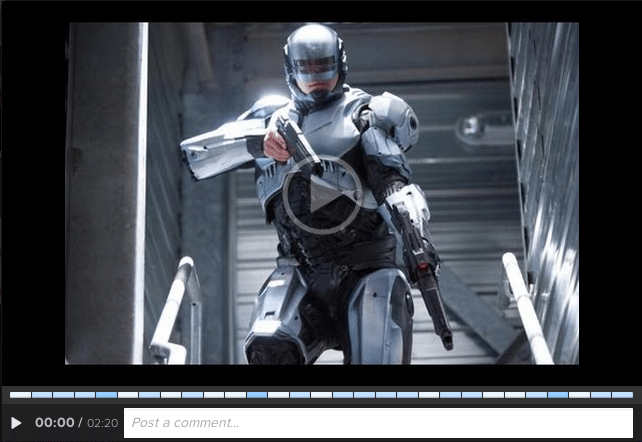642x442 pixels.
Task: Click the first segment of the timeline bar
Action: (x=20, y=395)
